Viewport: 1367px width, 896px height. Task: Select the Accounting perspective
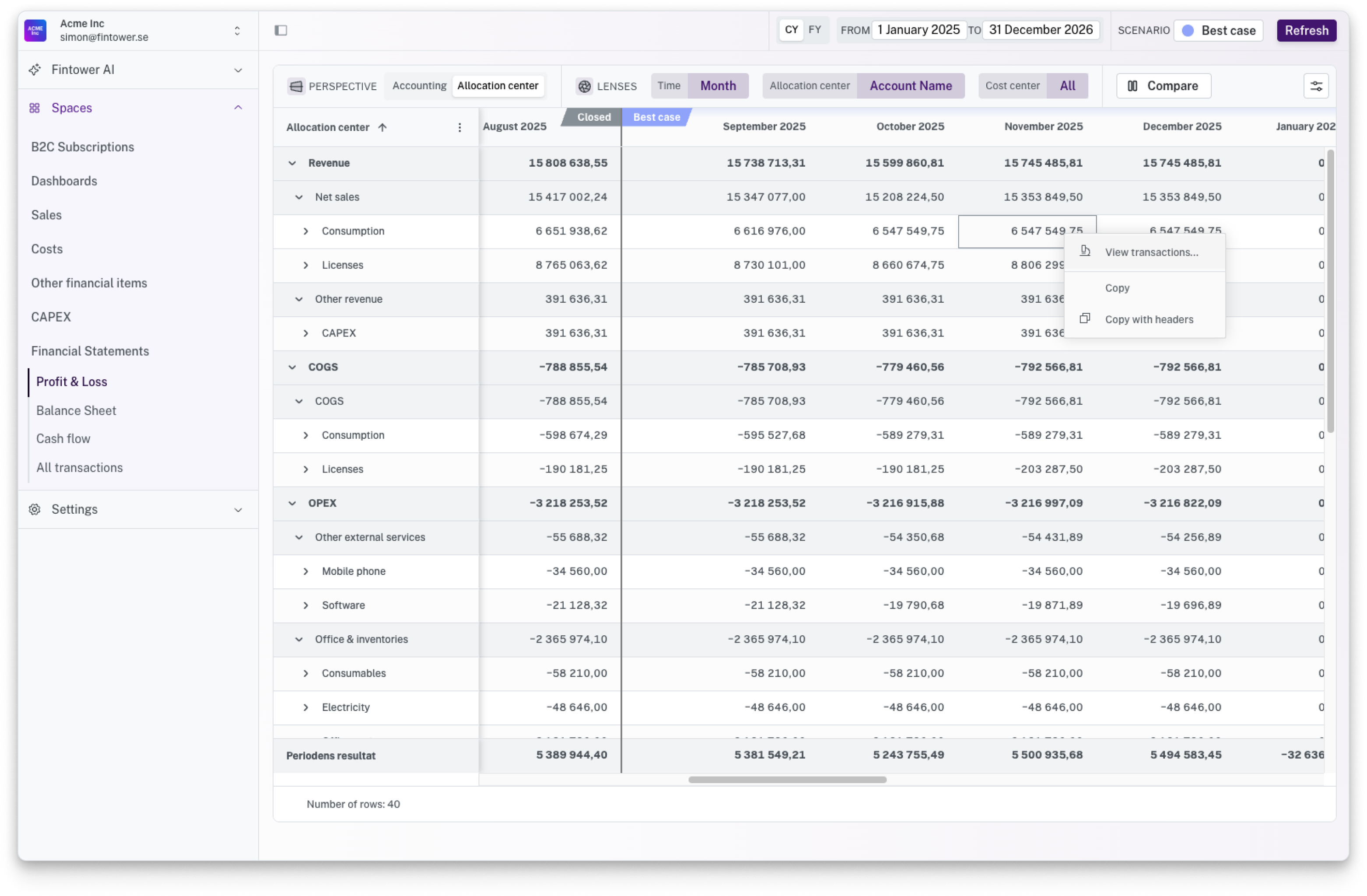[x=419, y=86]
